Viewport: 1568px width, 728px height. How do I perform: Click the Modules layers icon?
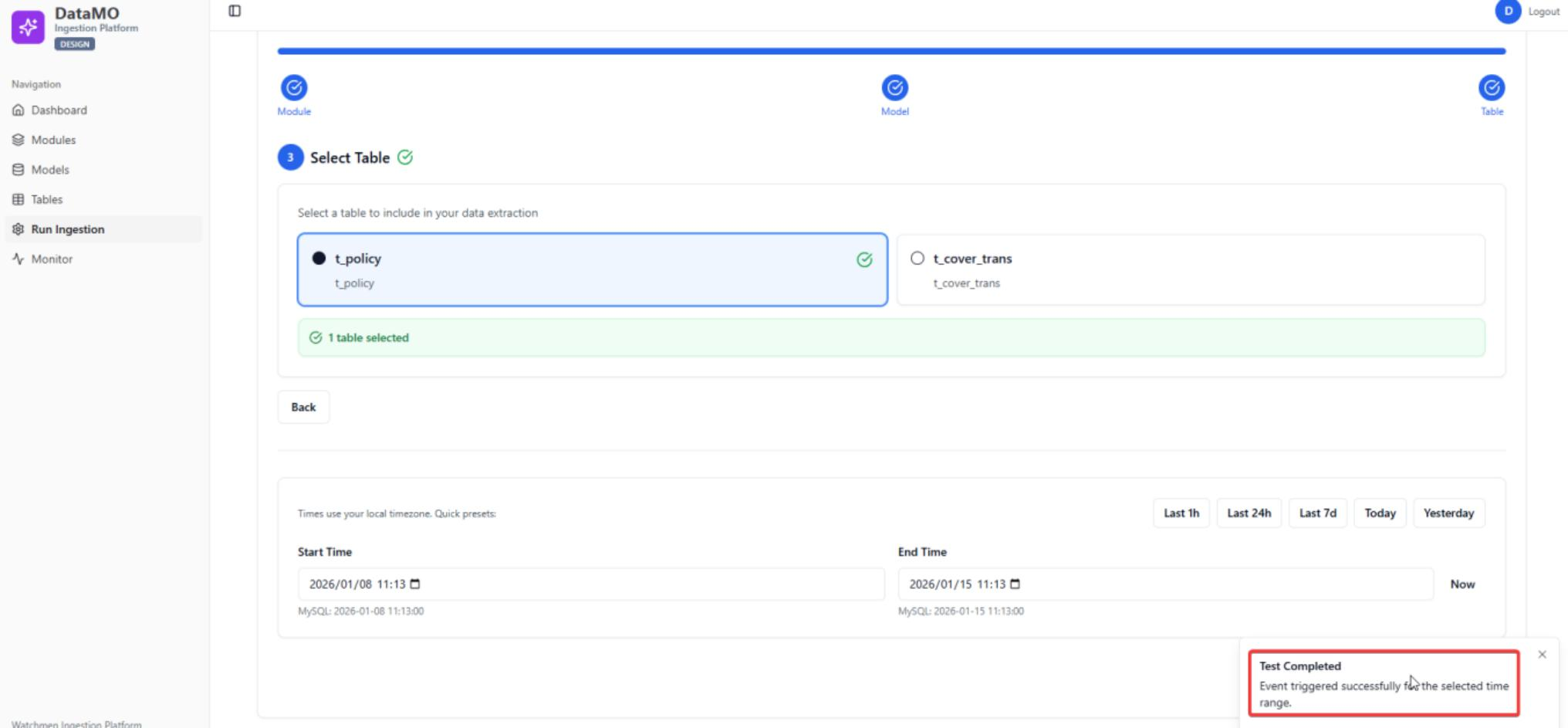point(19,140)
